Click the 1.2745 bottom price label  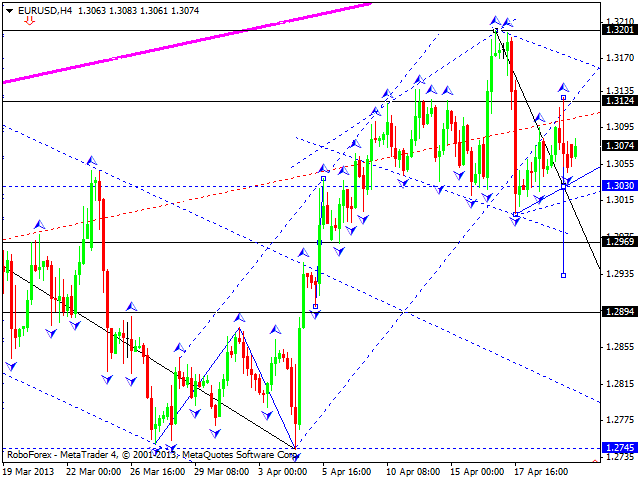[620, 448]
